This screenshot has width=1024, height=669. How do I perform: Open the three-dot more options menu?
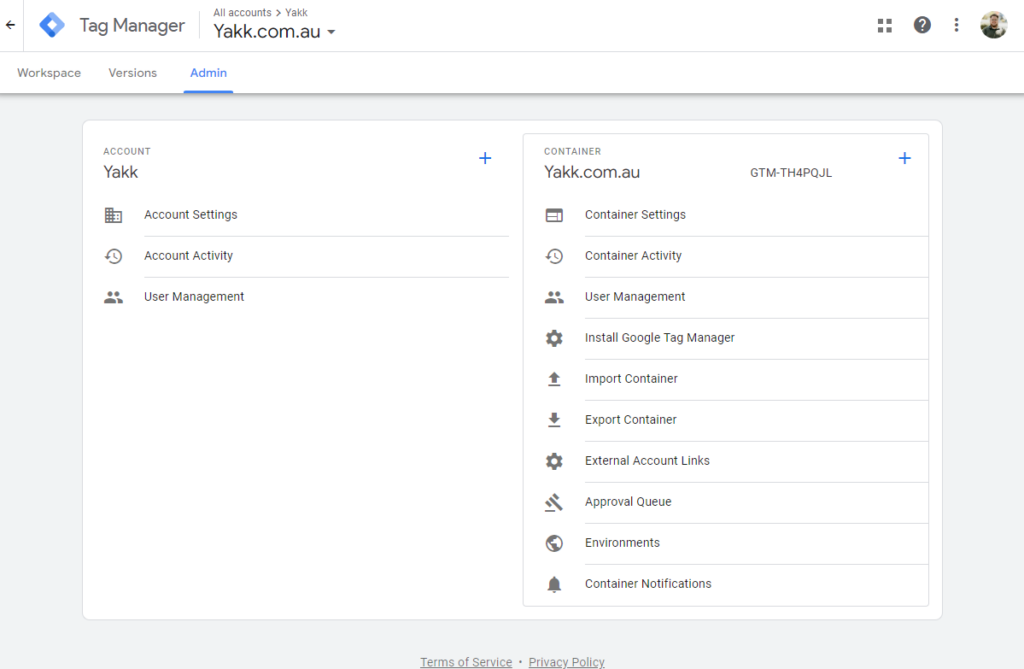pyautogui.click(x=957, y=26)
